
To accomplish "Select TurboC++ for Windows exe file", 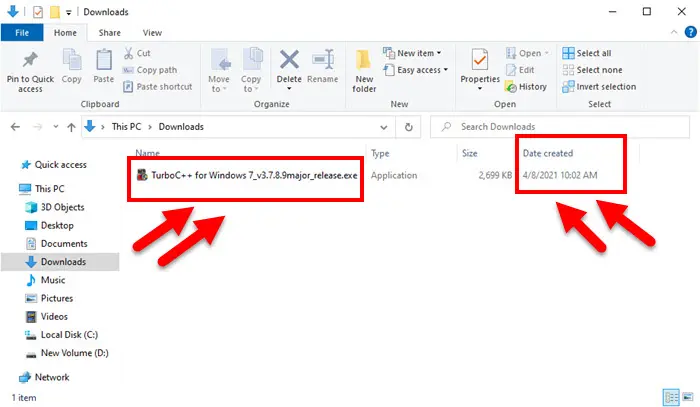I will [247, 175].
